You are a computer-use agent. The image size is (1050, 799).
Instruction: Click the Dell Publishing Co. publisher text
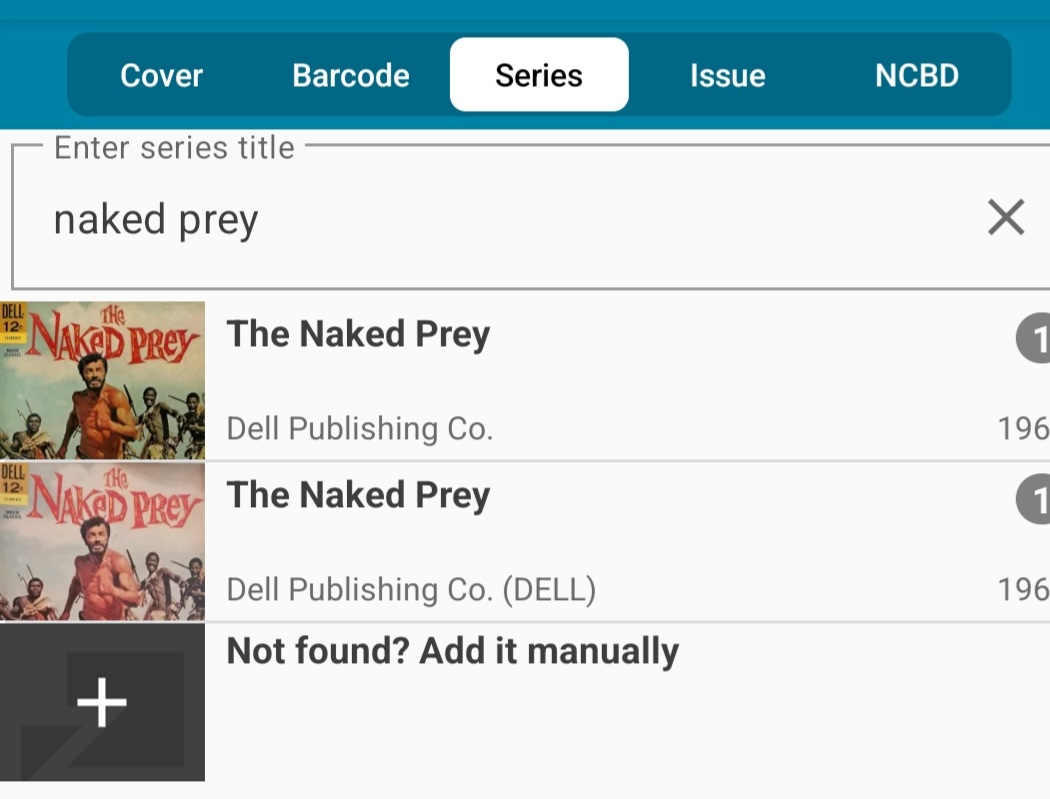[x=360, y=429]
